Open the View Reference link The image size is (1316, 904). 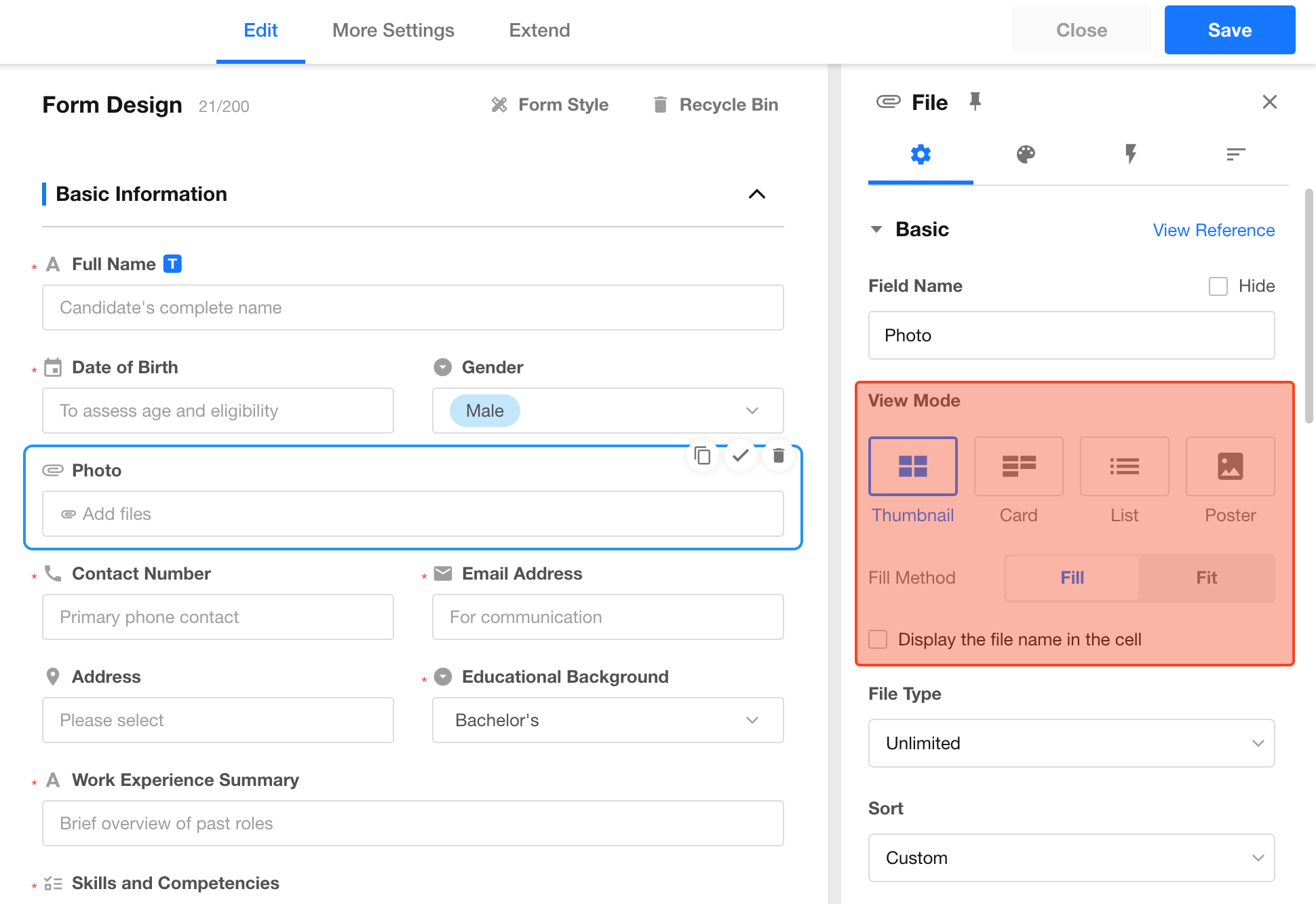click(x=1214, y=230)
